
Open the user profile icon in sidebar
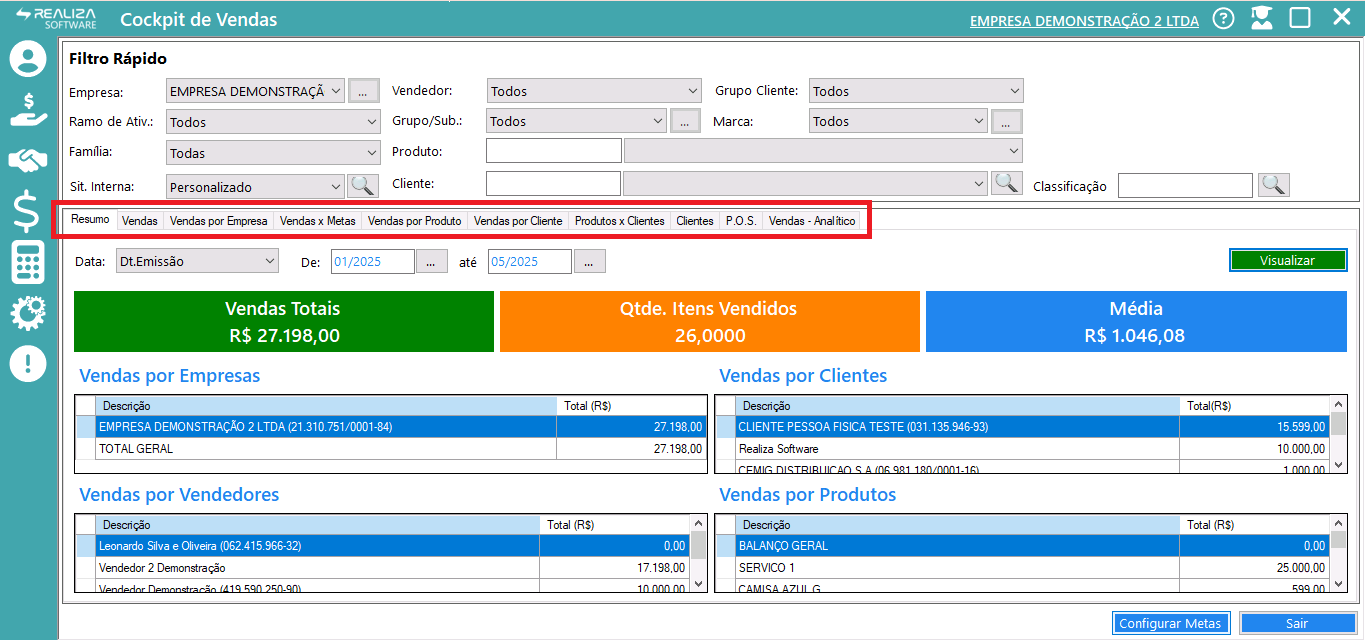(28, 59)
